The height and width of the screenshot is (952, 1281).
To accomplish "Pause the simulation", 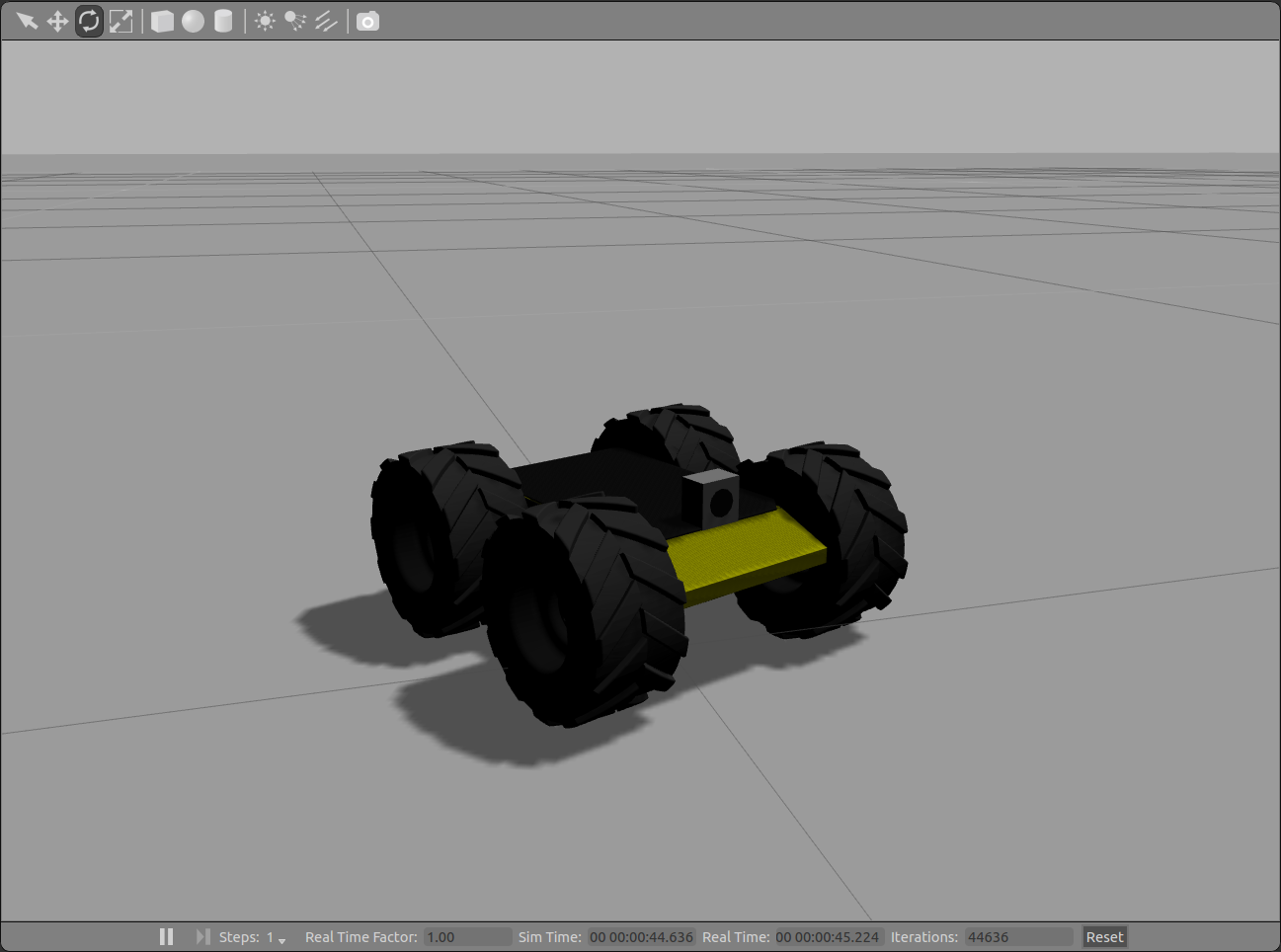I will (x=166, y=936).
